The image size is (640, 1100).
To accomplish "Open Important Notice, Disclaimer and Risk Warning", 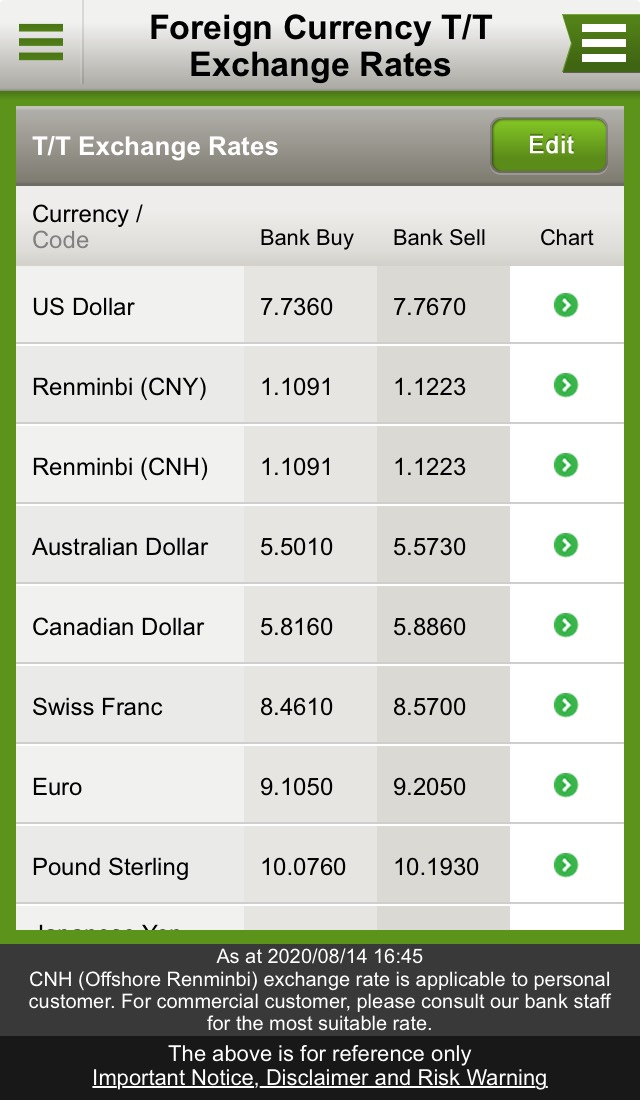I will [x=320, y=1078].
